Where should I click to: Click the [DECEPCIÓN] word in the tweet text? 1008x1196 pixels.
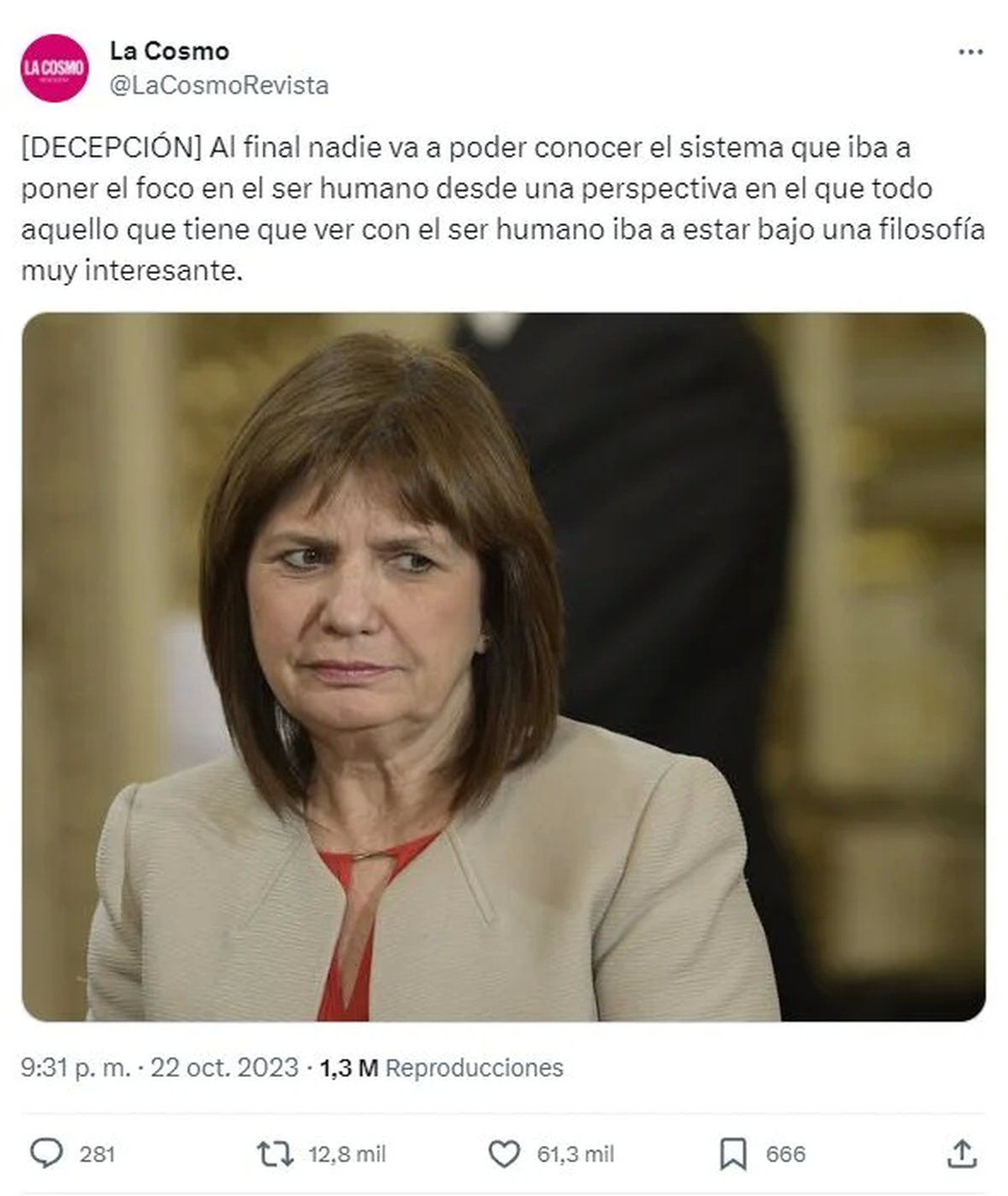pyautogui.click(x=112, y=148)
